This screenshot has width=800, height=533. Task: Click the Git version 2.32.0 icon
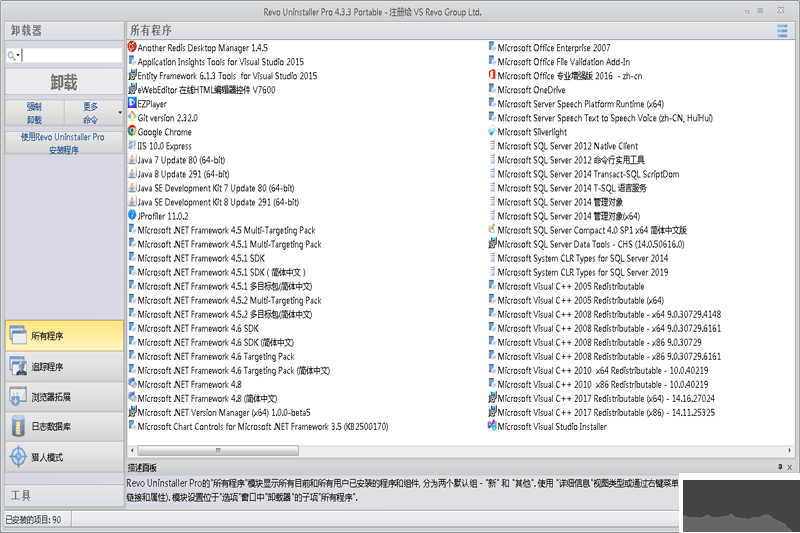[x=132, y=117]
